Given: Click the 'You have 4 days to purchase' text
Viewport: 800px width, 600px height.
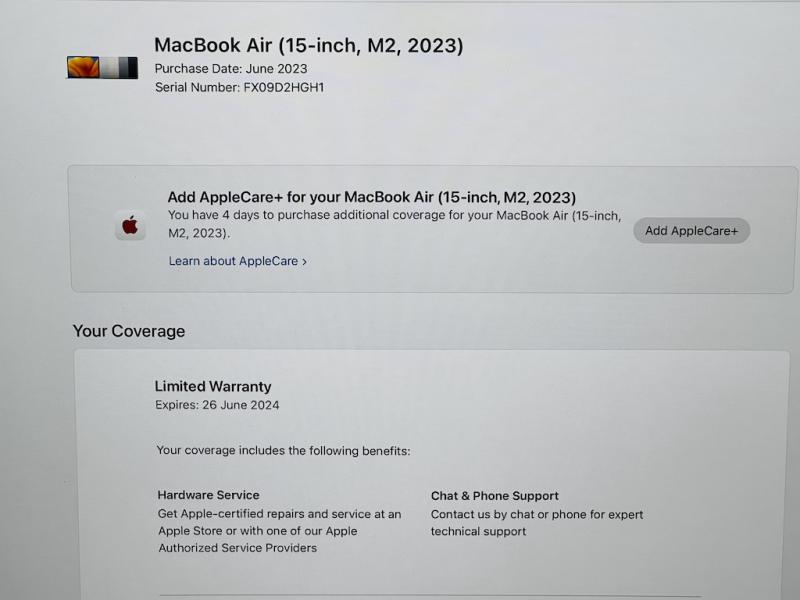Looking at the screenshot, I should pyautogui.click(x=394, y=224).
